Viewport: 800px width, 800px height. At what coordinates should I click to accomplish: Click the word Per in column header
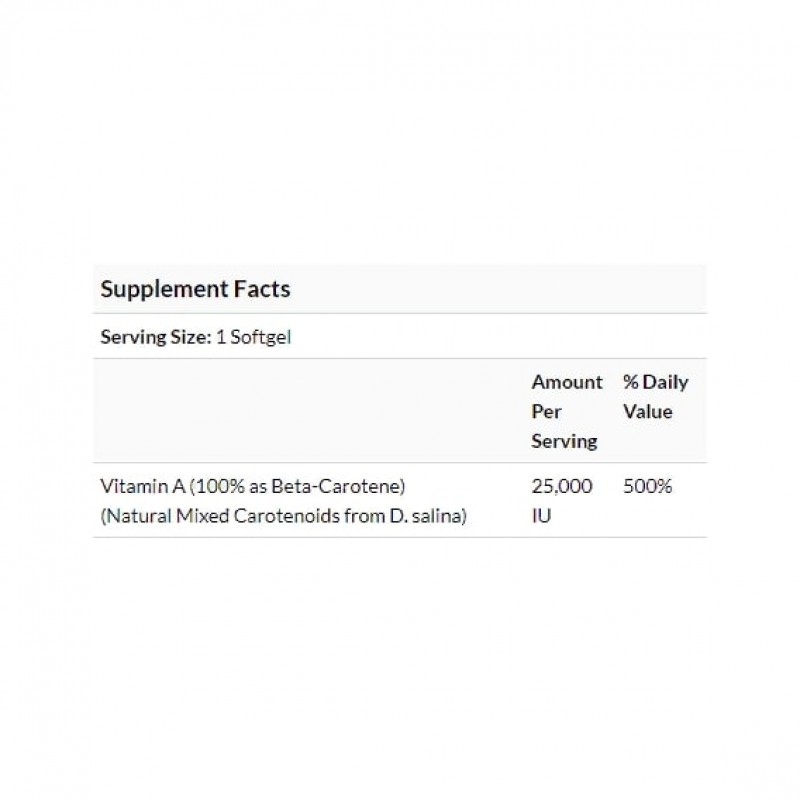(545, 411)
